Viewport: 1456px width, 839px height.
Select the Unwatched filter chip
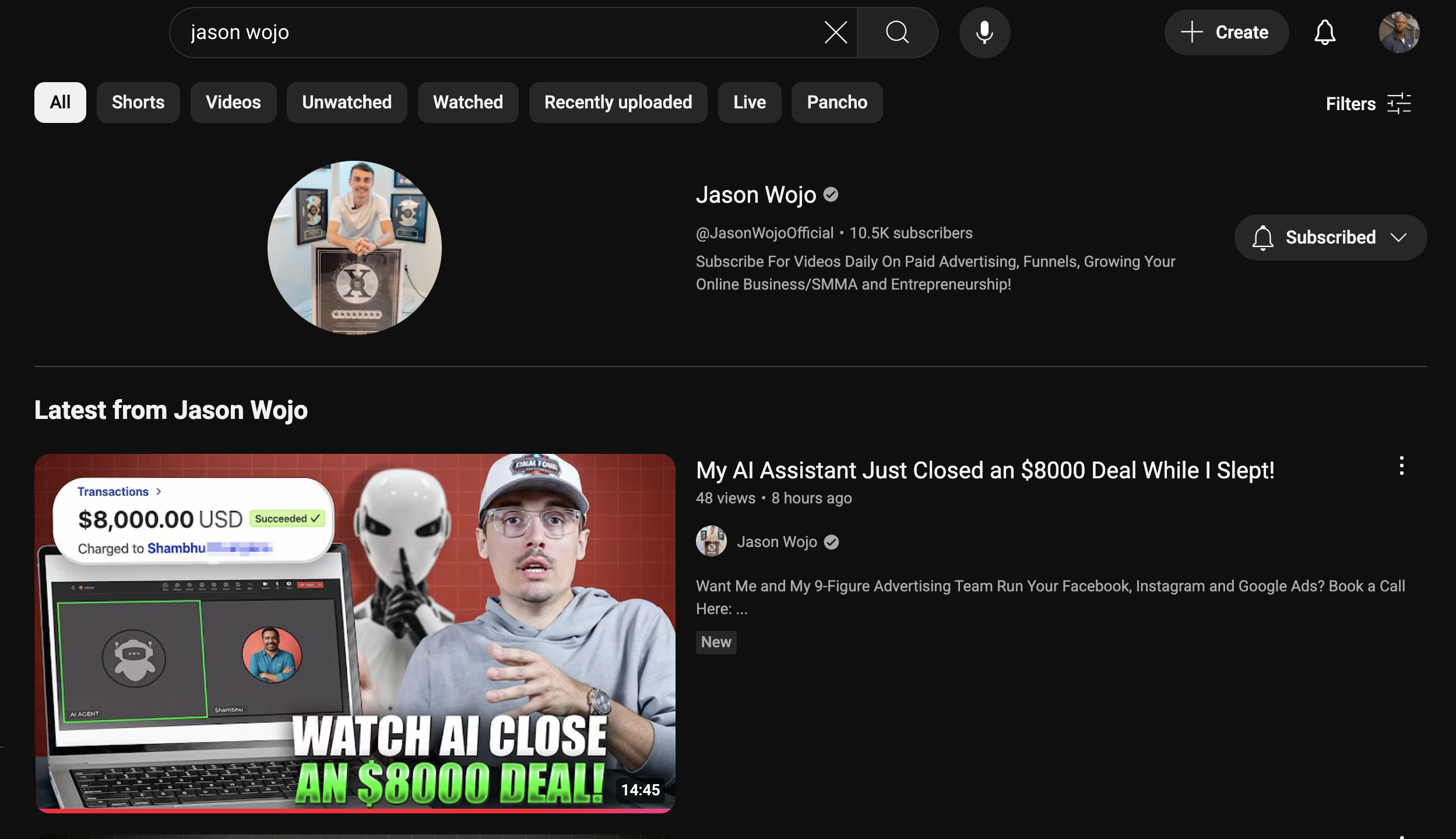(347, 103)
